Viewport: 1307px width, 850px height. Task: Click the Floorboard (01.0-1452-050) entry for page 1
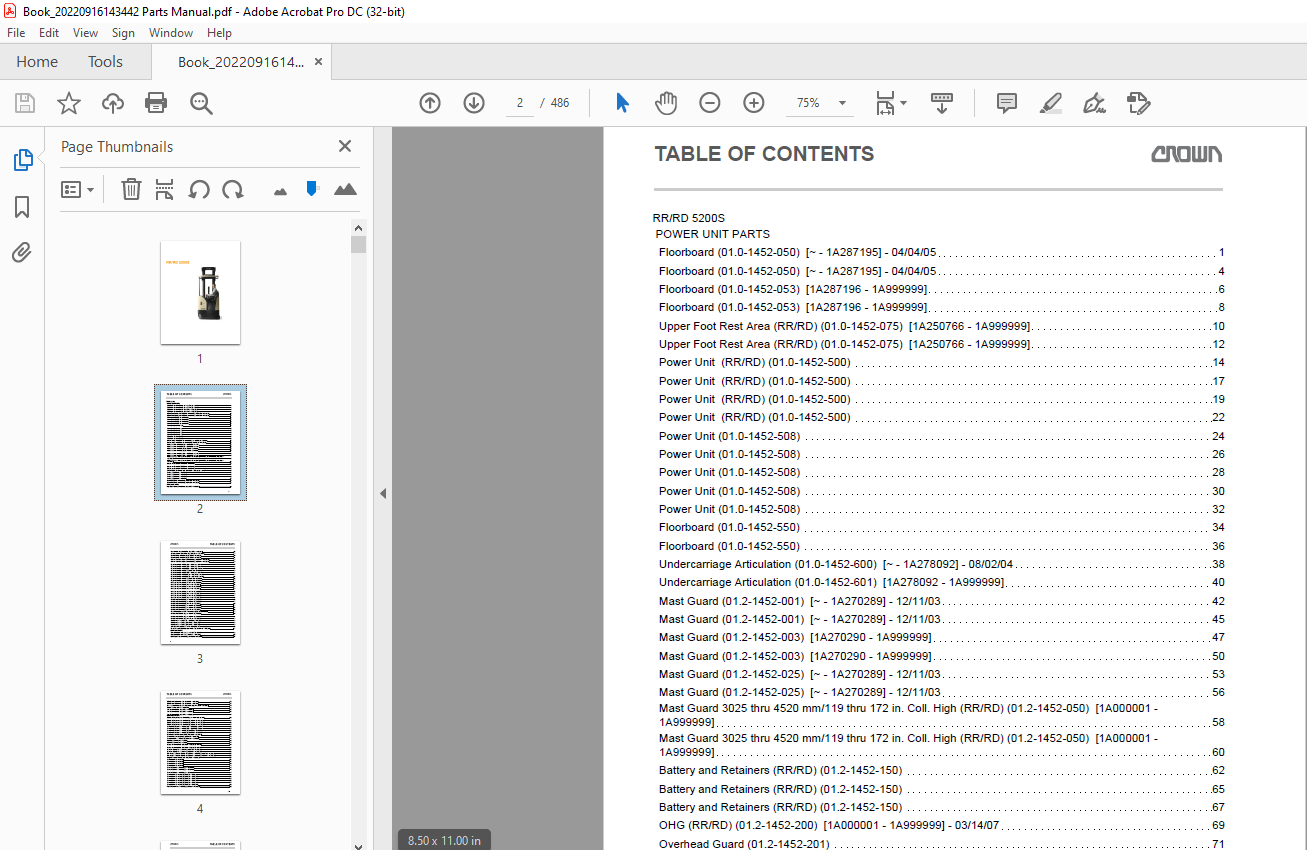coord(941,253)
